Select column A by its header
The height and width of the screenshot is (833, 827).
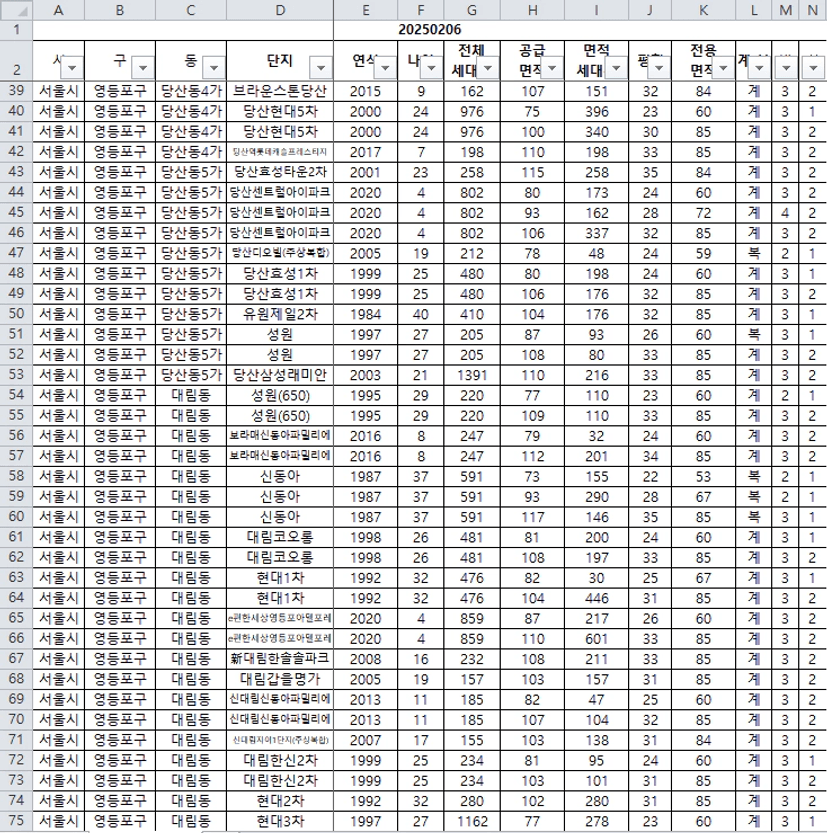[58, 10]
